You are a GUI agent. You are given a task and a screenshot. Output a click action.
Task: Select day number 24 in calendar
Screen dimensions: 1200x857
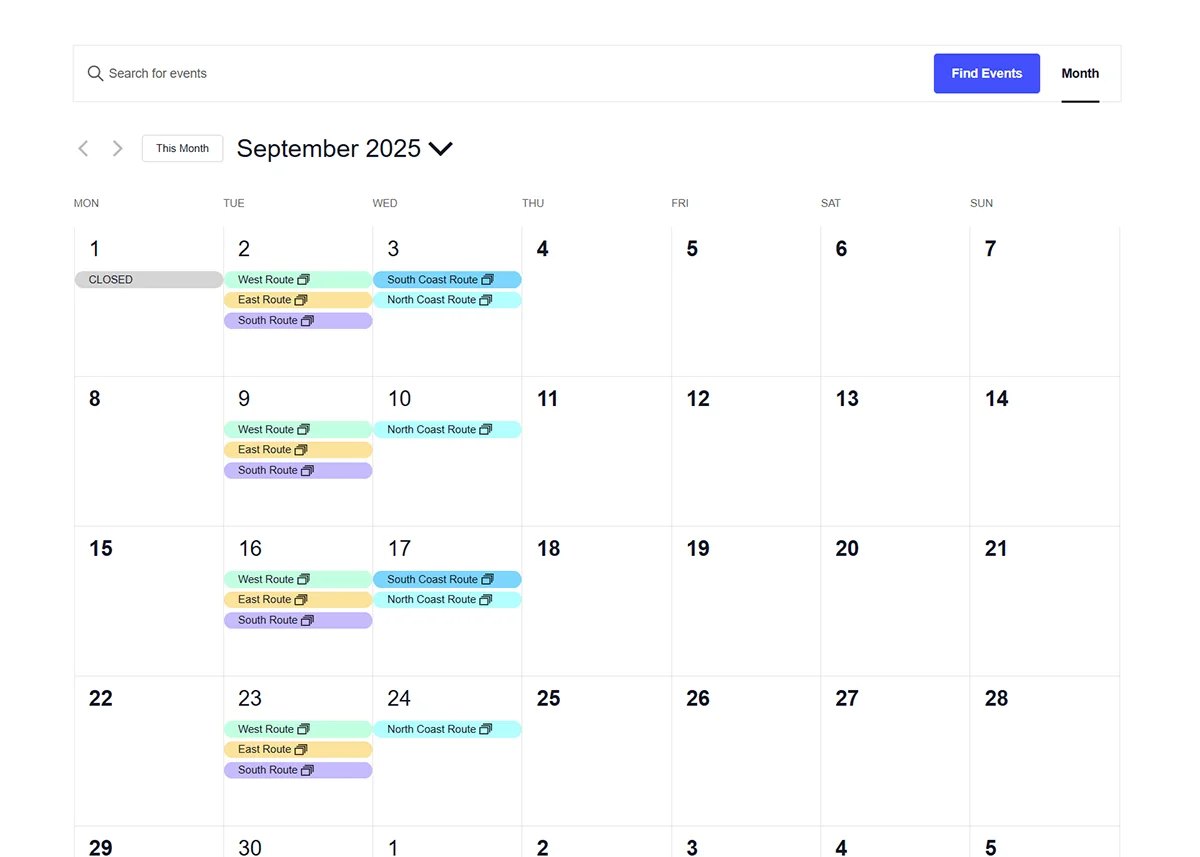[399, 699]
